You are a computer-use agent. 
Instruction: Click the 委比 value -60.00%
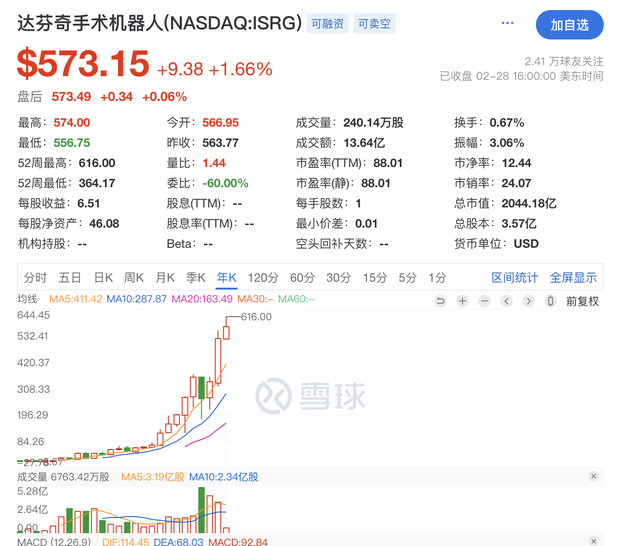pos(225,183)
